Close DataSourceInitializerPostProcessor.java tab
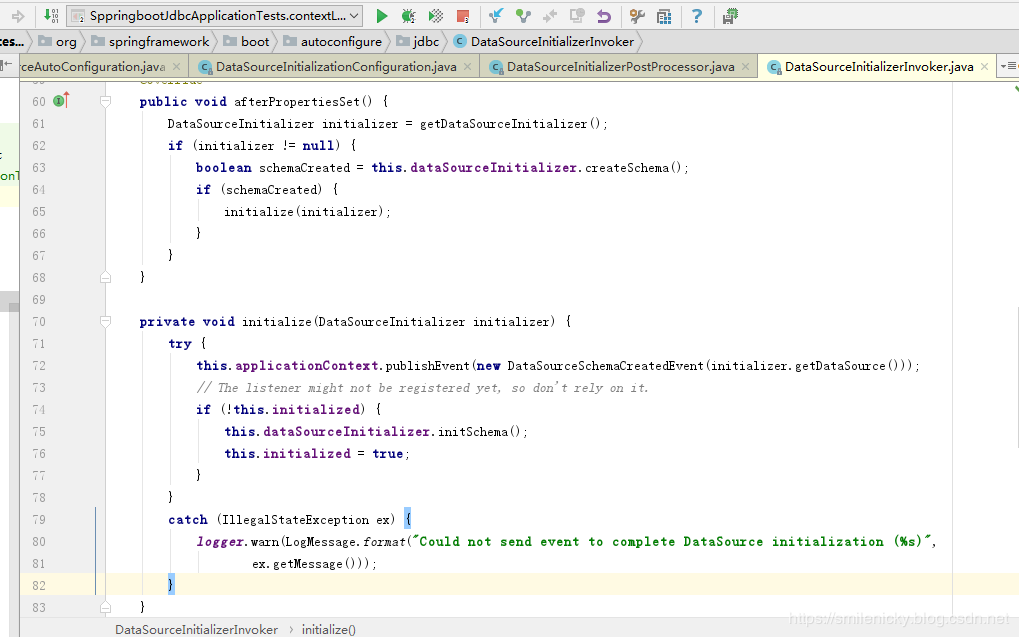Image resolution: width=1019 pixels, height=637 pixels. click(745, 66)
